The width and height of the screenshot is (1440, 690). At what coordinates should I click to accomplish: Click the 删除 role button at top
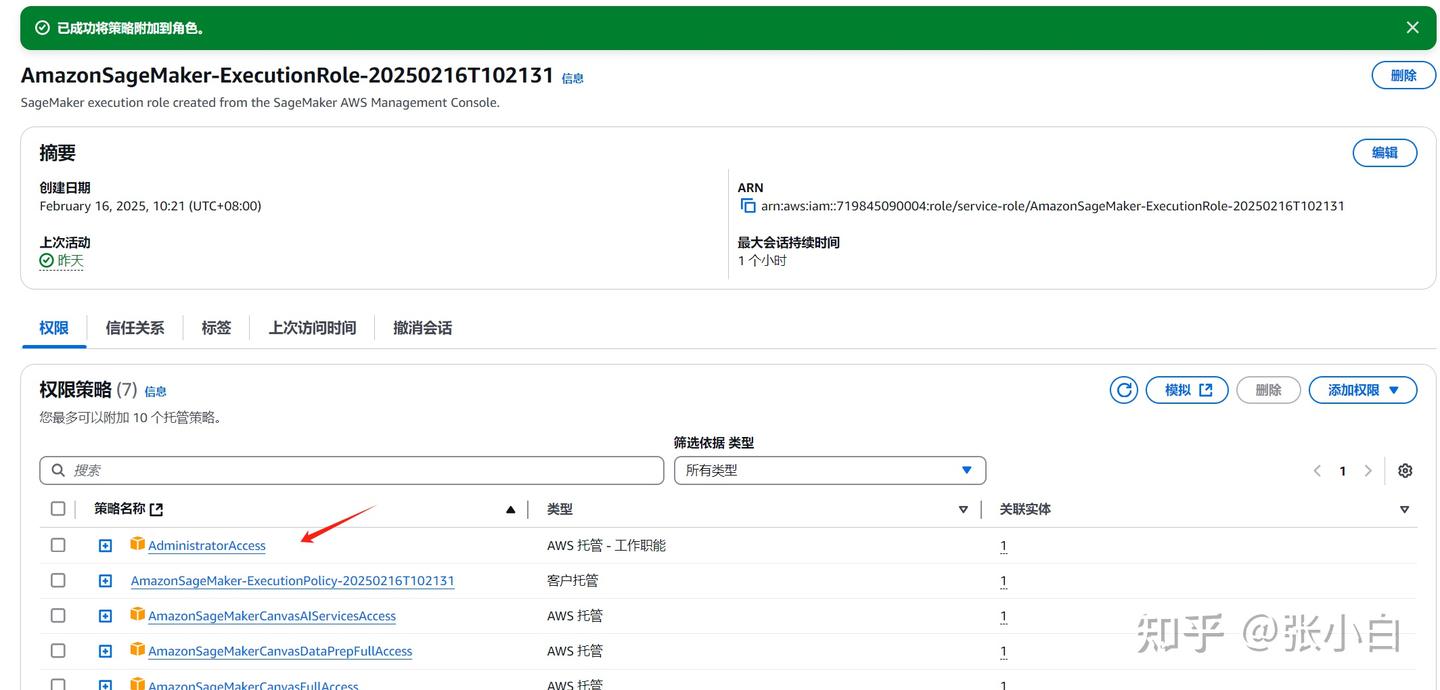click(1403, 75)
